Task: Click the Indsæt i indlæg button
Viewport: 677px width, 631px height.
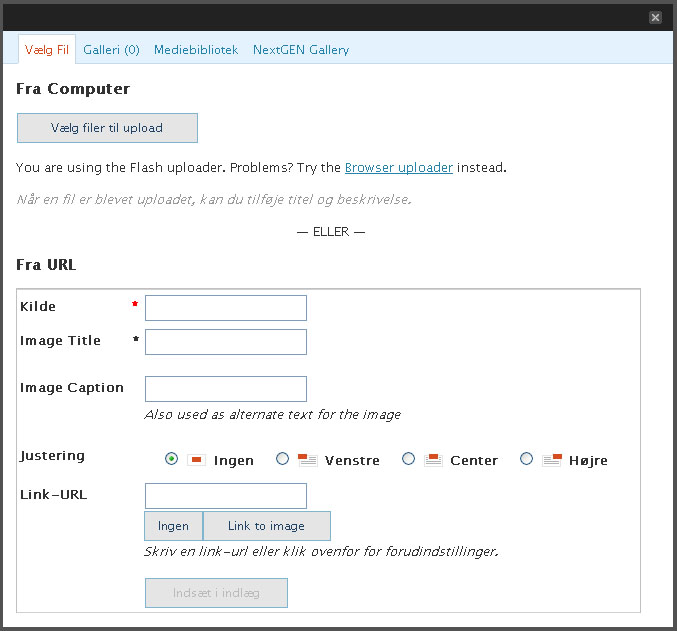Action: (216, 592)
